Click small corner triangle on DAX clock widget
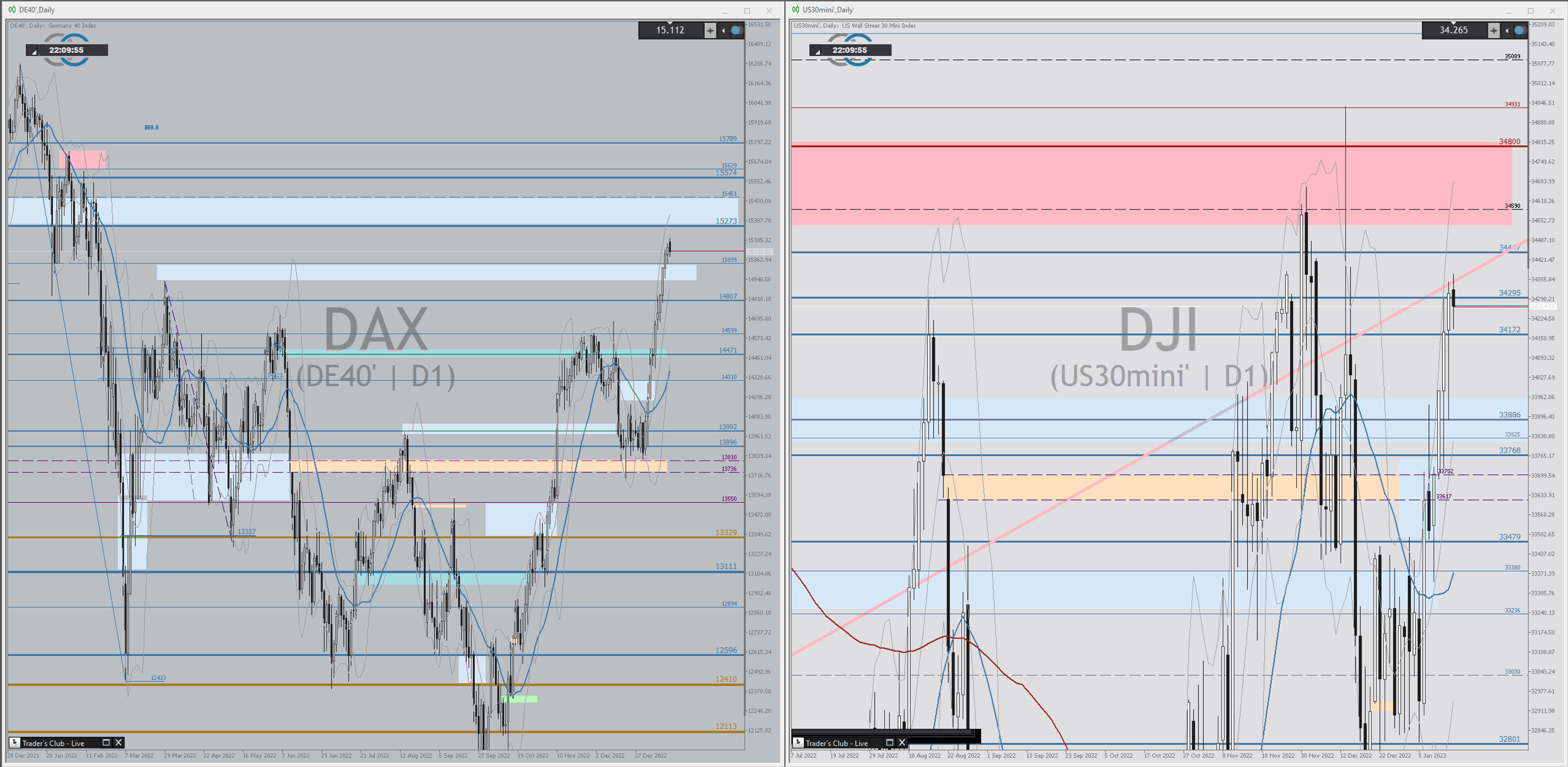 pos(34,52)
